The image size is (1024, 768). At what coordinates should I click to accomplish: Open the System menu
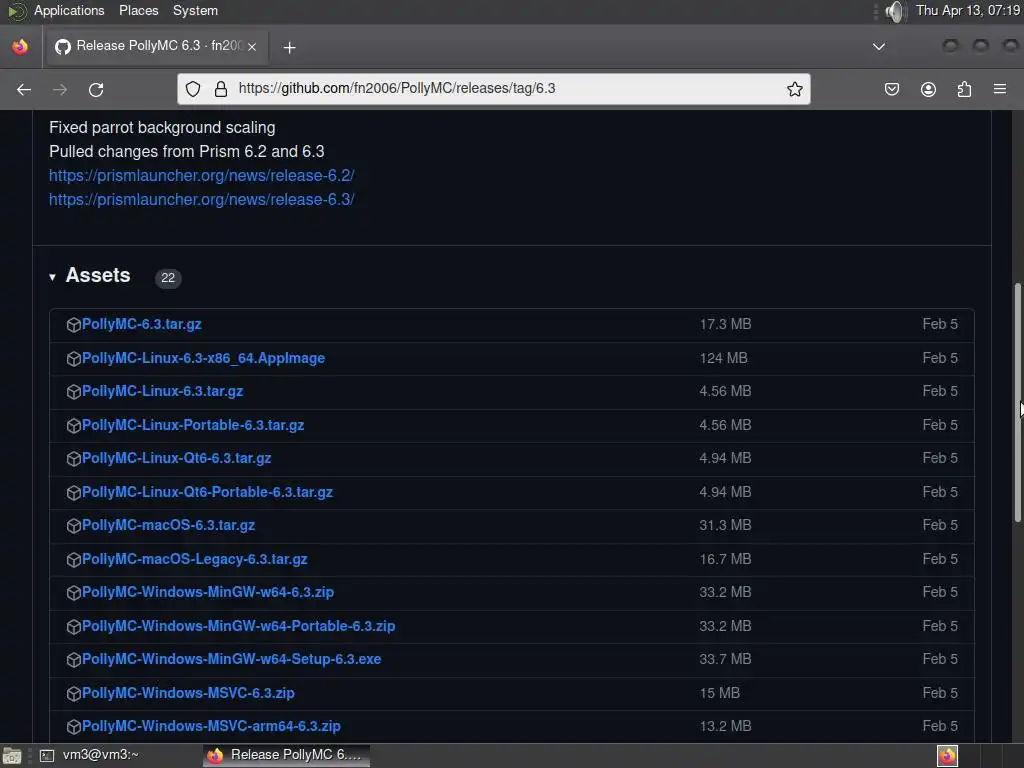[x=195, y=10]
